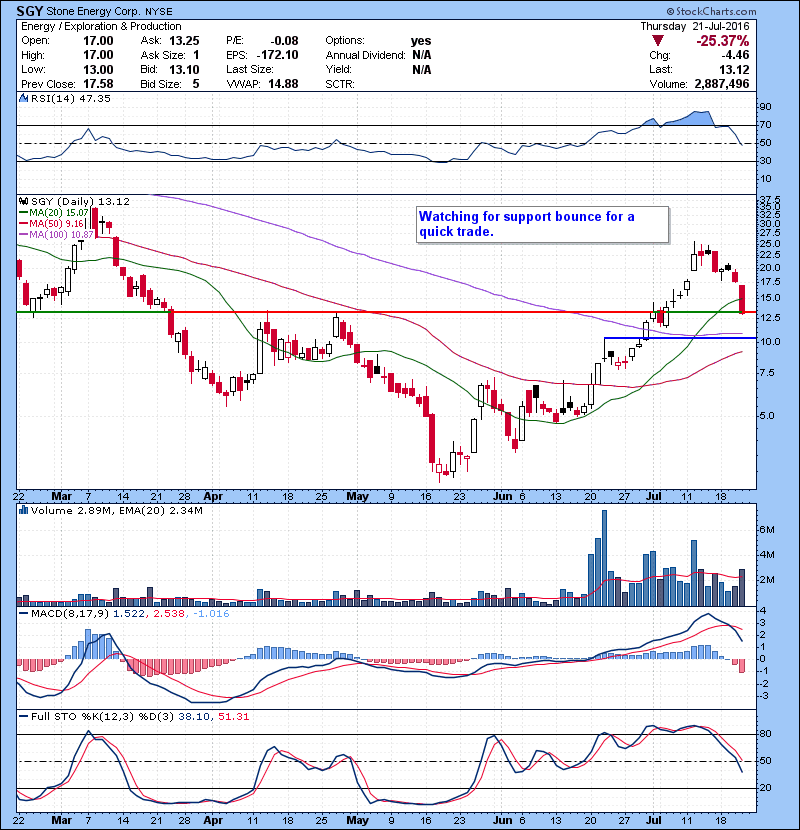
Task: Click the Bid price 13.10
Action: click(184, 69)
